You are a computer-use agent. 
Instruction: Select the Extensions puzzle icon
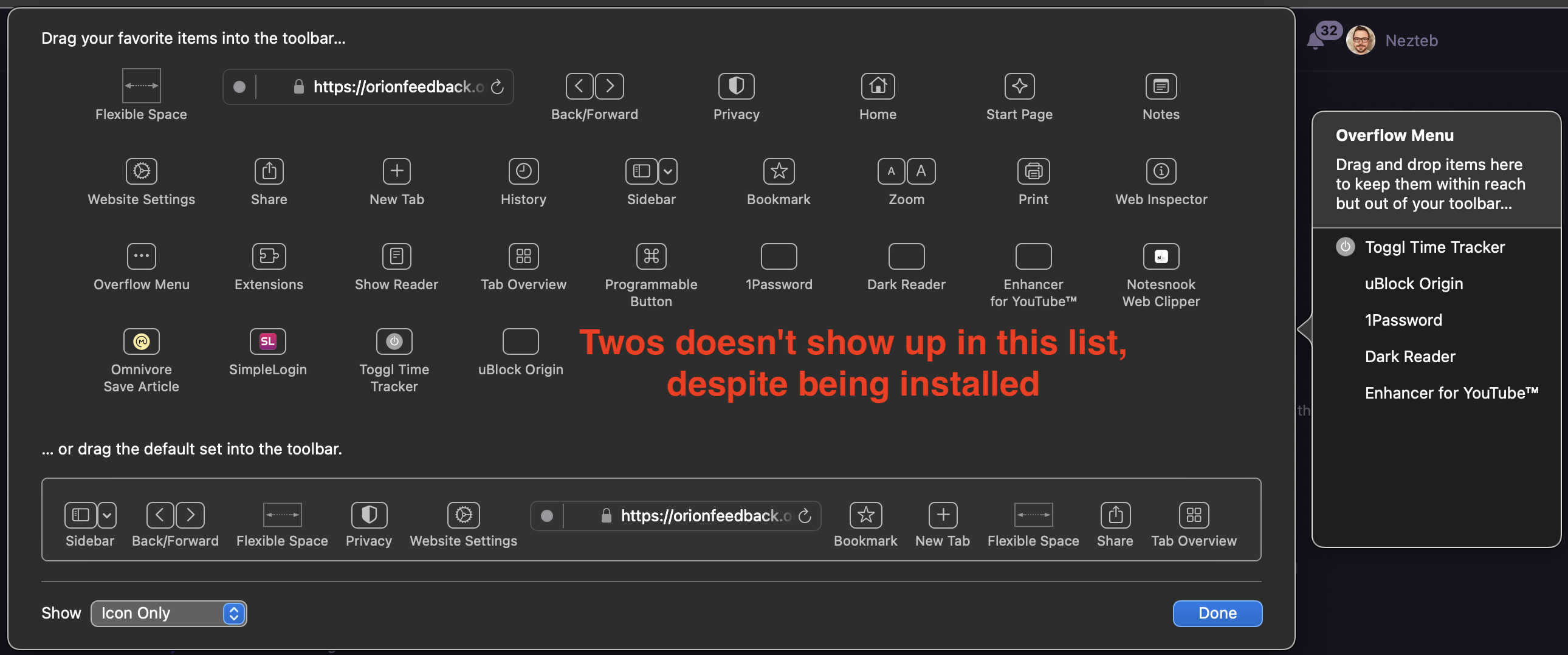point(269,256)
